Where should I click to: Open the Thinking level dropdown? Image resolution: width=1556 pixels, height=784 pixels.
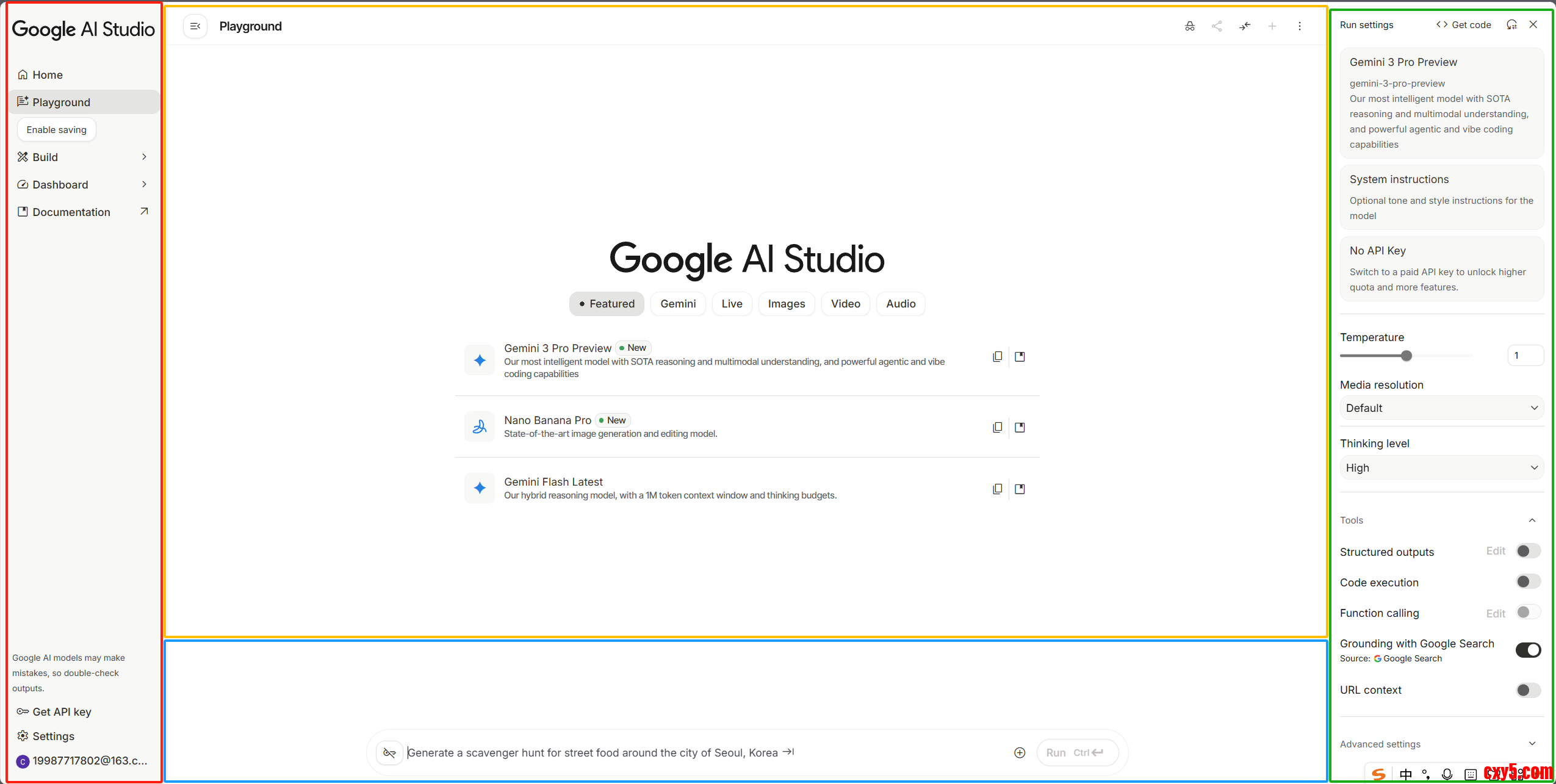point(1441,468)
